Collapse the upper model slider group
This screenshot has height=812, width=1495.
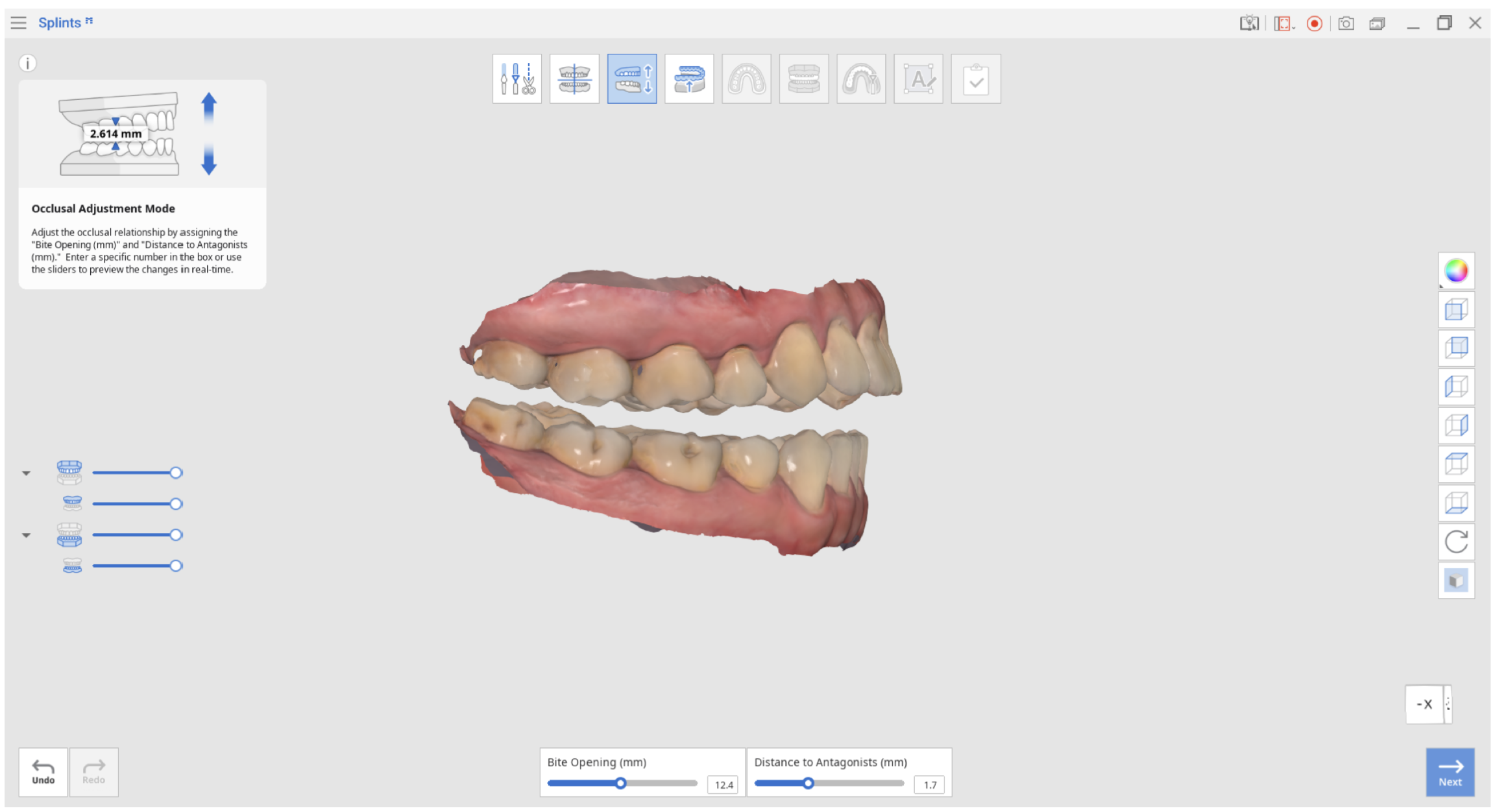pos(27,472)
